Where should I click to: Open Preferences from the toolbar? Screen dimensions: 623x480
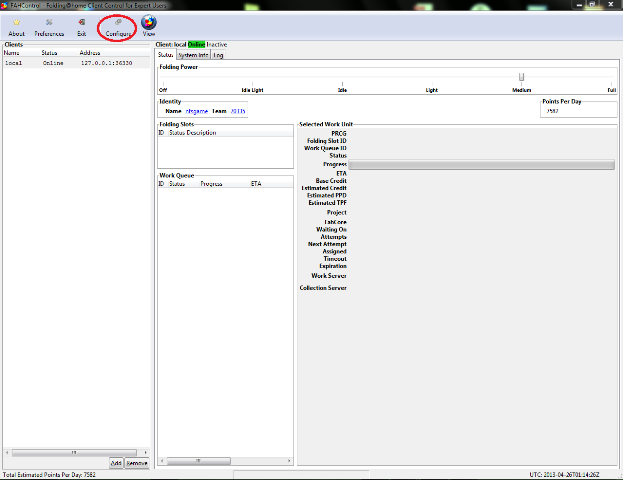click(49, 27)
